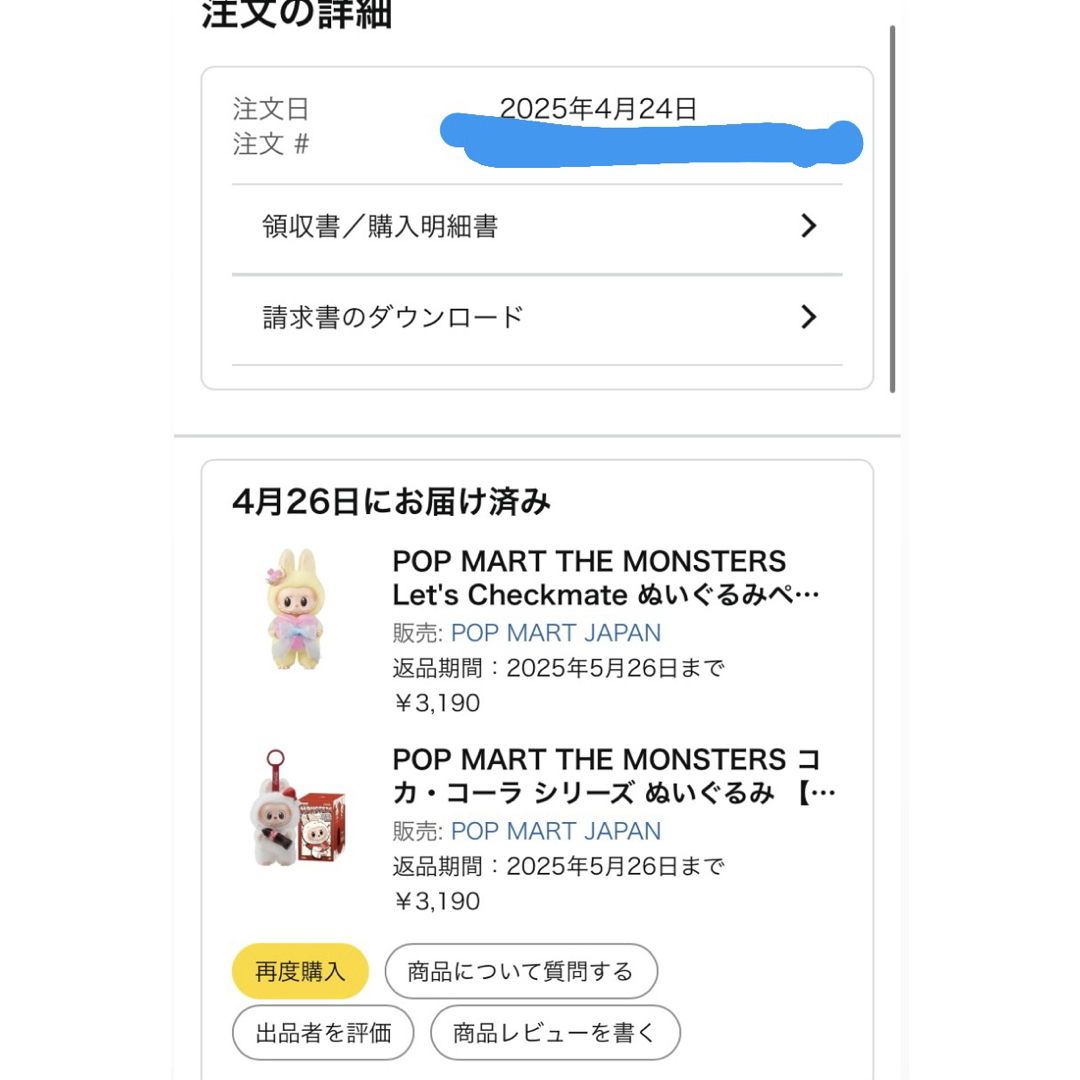Visit POP MART JAPAN seller for first item
Viewport: 1080px width, 1080px height.
pyautogui.click(x=556, y=633)
